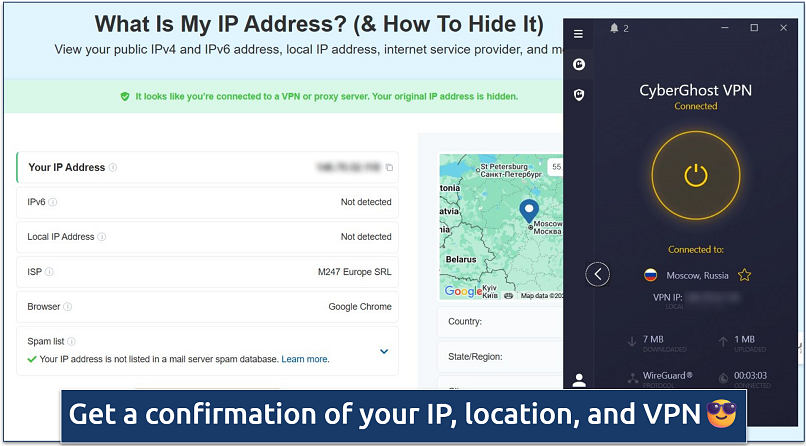Click the WireGuard protocol label

661,377
